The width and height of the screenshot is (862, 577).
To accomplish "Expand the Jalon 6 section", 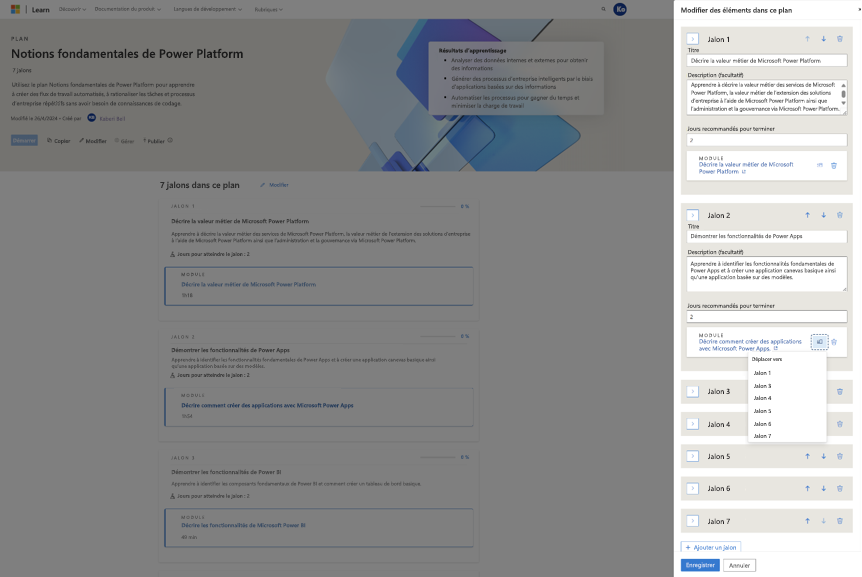I will pyautogui.click(x=693, y=488).
